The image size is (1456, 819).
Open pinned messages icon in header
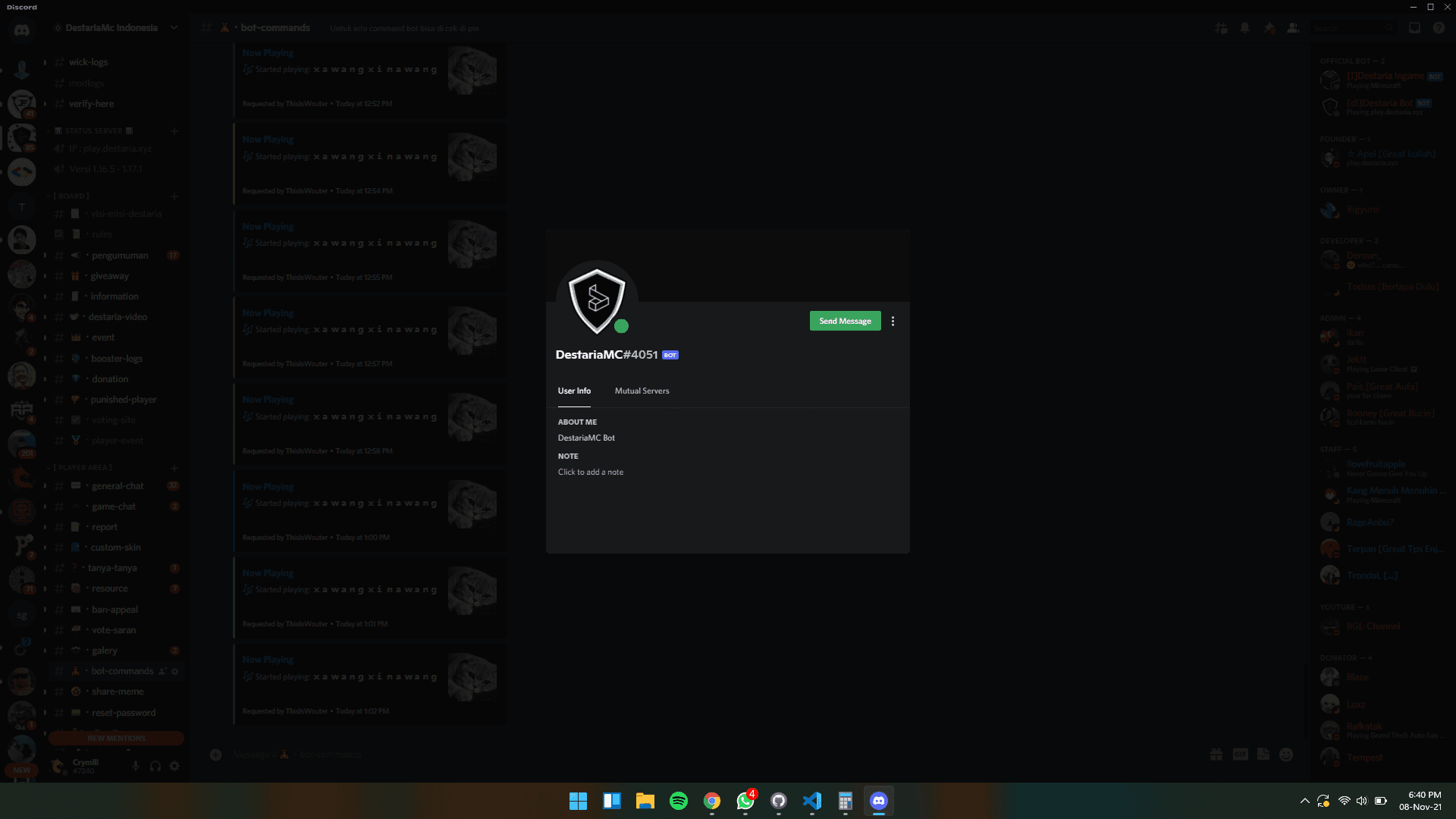click(x=1269, y=28)
